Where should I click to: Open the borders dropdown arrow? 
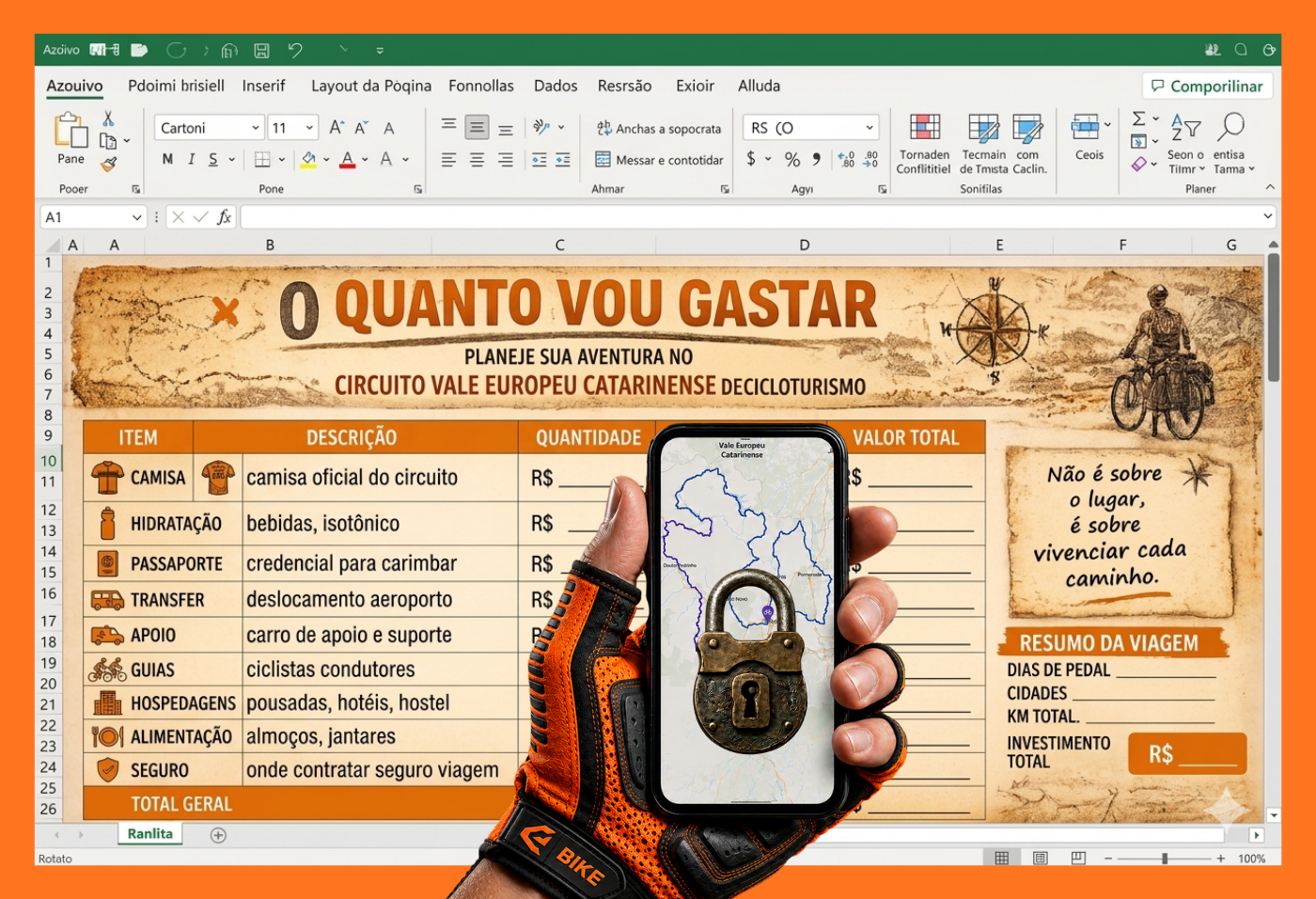pyautogui.click(x=281, y=160)
